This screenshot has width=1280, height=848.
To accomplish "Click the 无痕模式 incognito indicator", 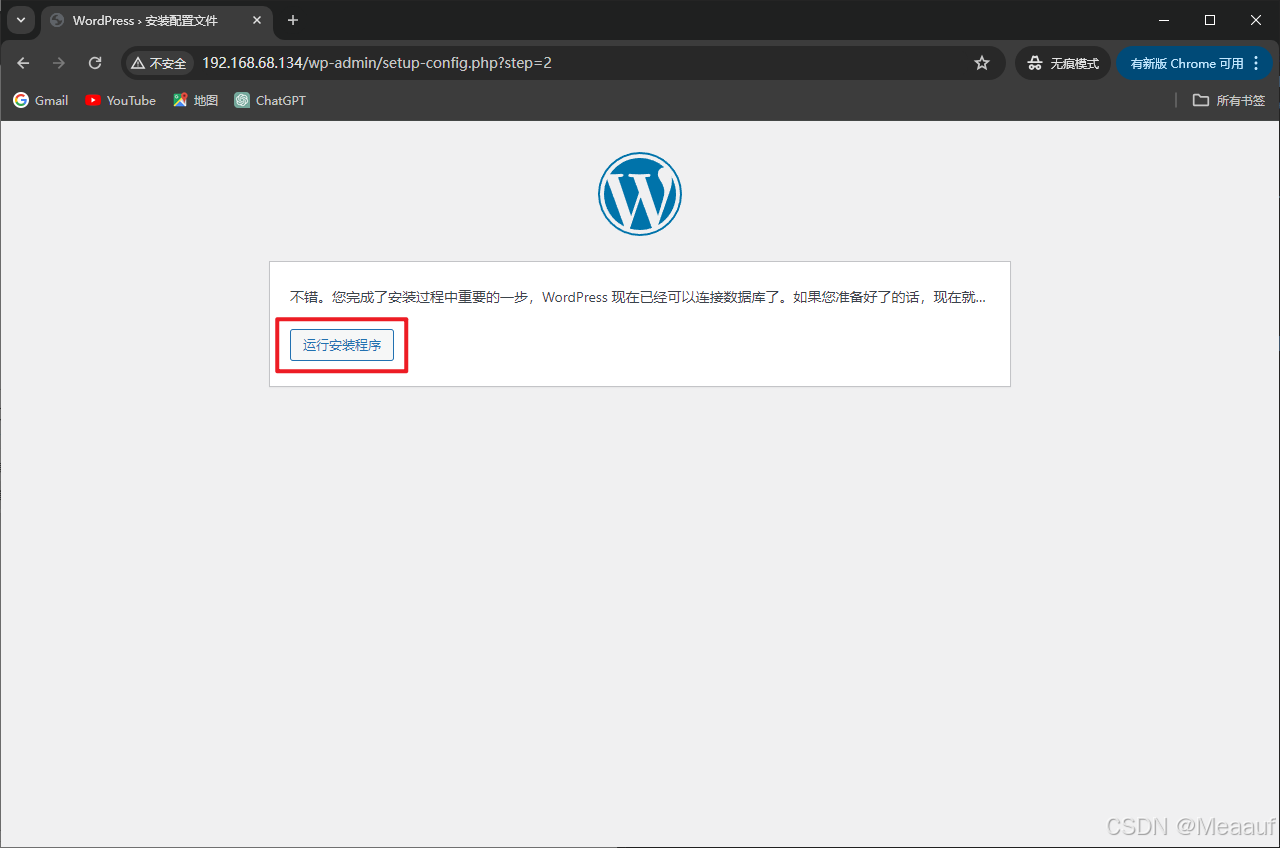I will tap(1063, 63).
